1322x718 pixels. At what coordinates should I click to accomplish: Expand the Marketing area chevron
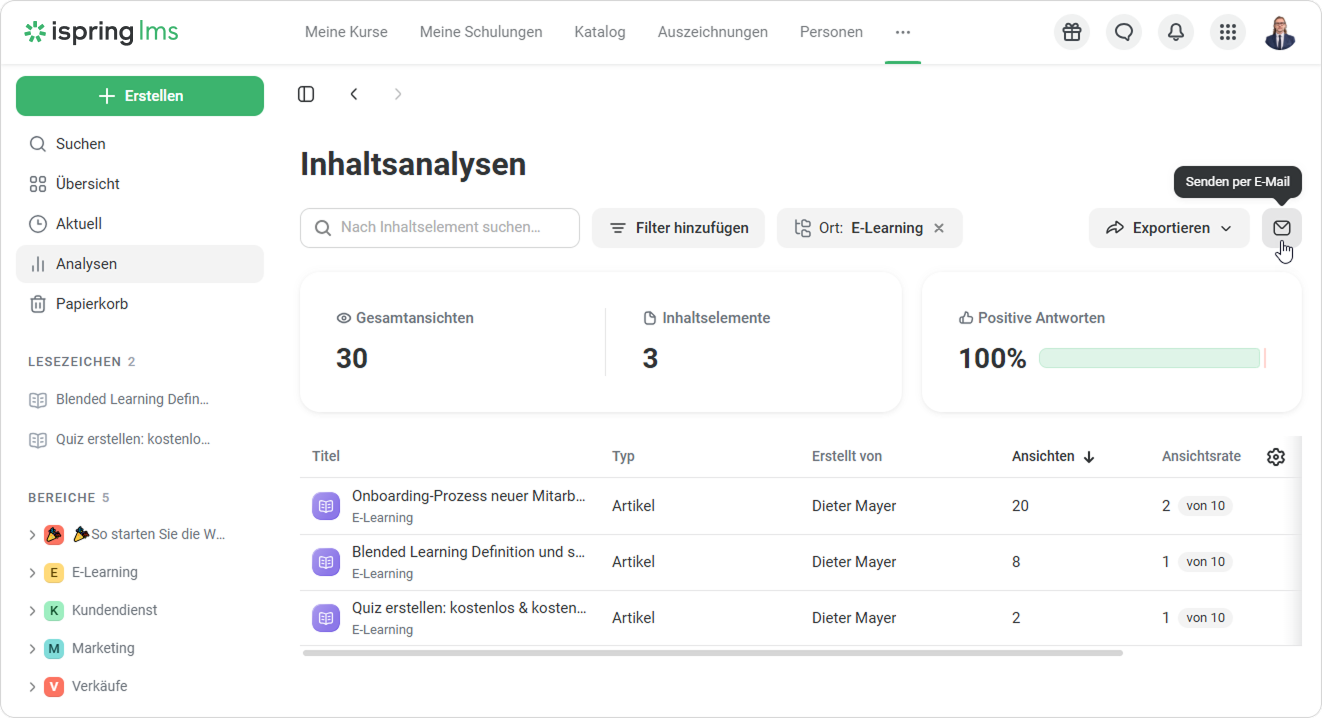tap(32, 649)
